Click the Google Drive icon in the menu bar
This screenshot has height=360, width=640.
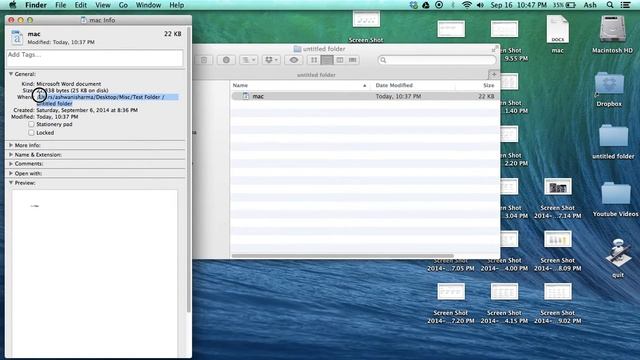pos(426,5)
